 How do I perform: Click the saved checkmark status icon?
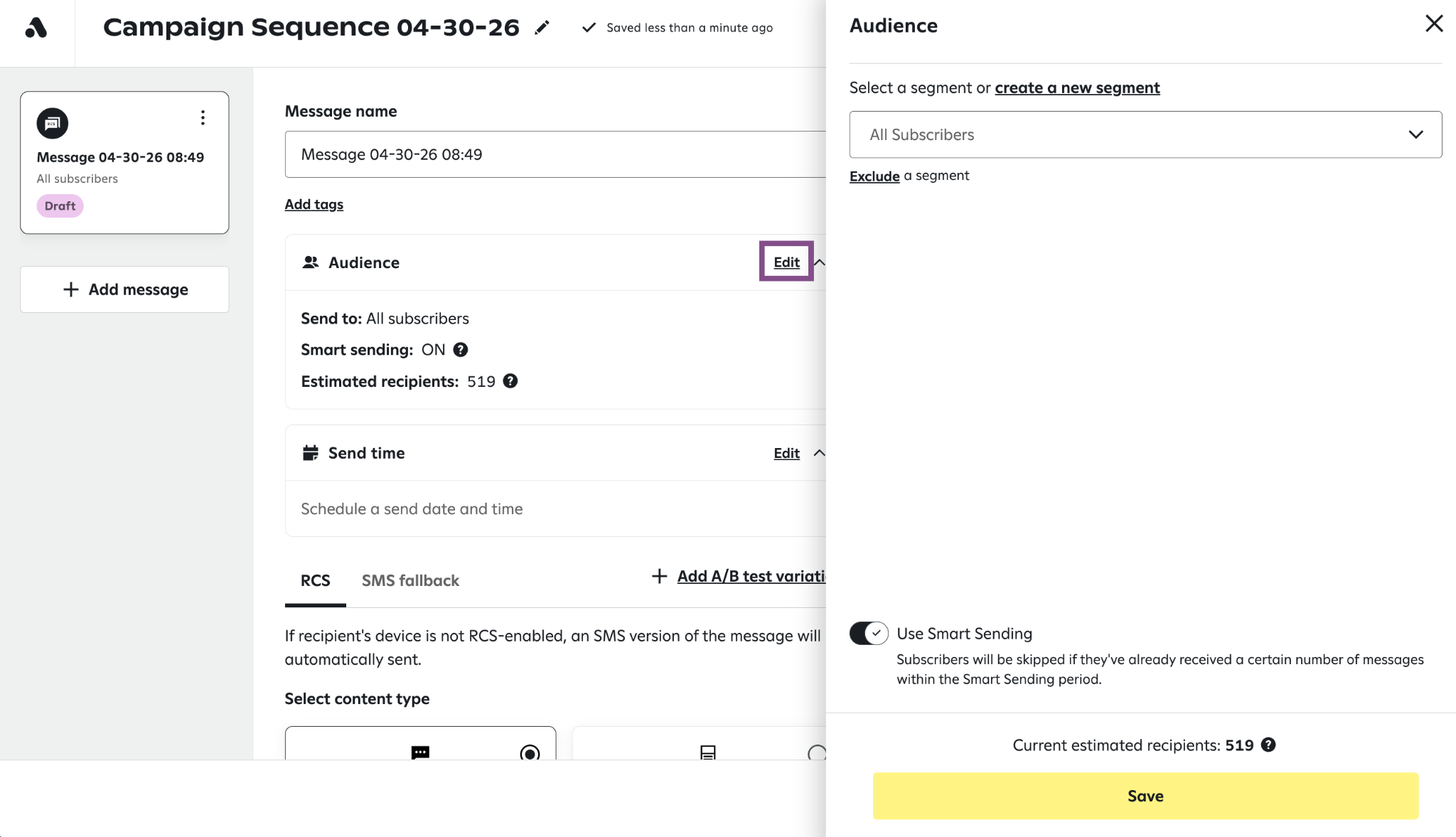pos(589,28)
